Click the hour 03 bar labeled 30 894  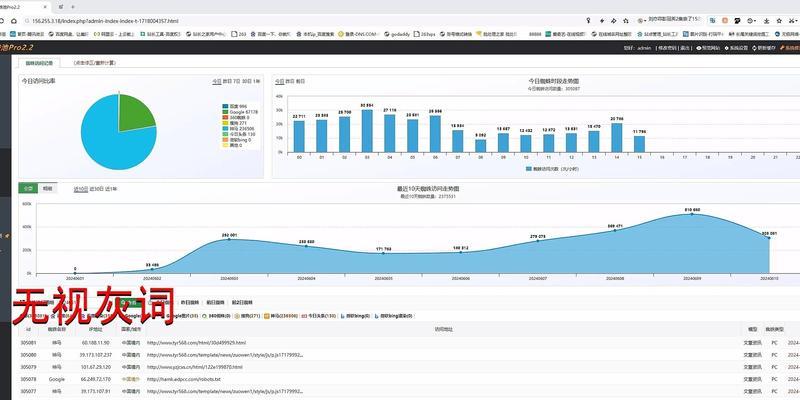[x=367, y=131]
